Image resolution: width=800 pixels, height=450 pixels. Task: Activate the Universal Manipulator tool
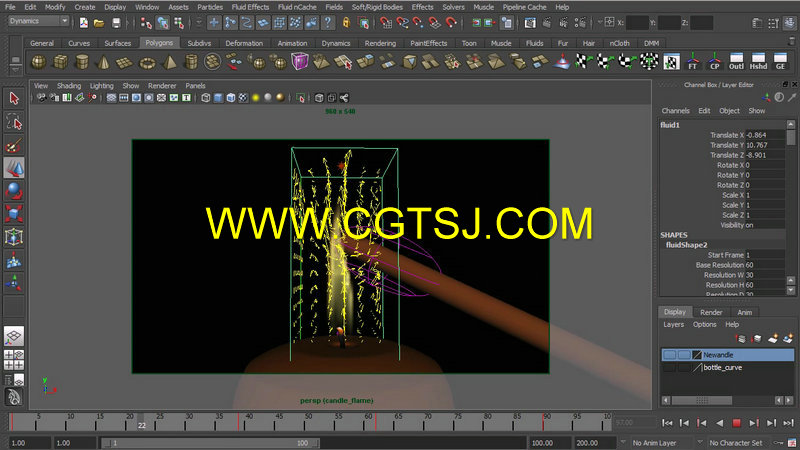point(14,237)
